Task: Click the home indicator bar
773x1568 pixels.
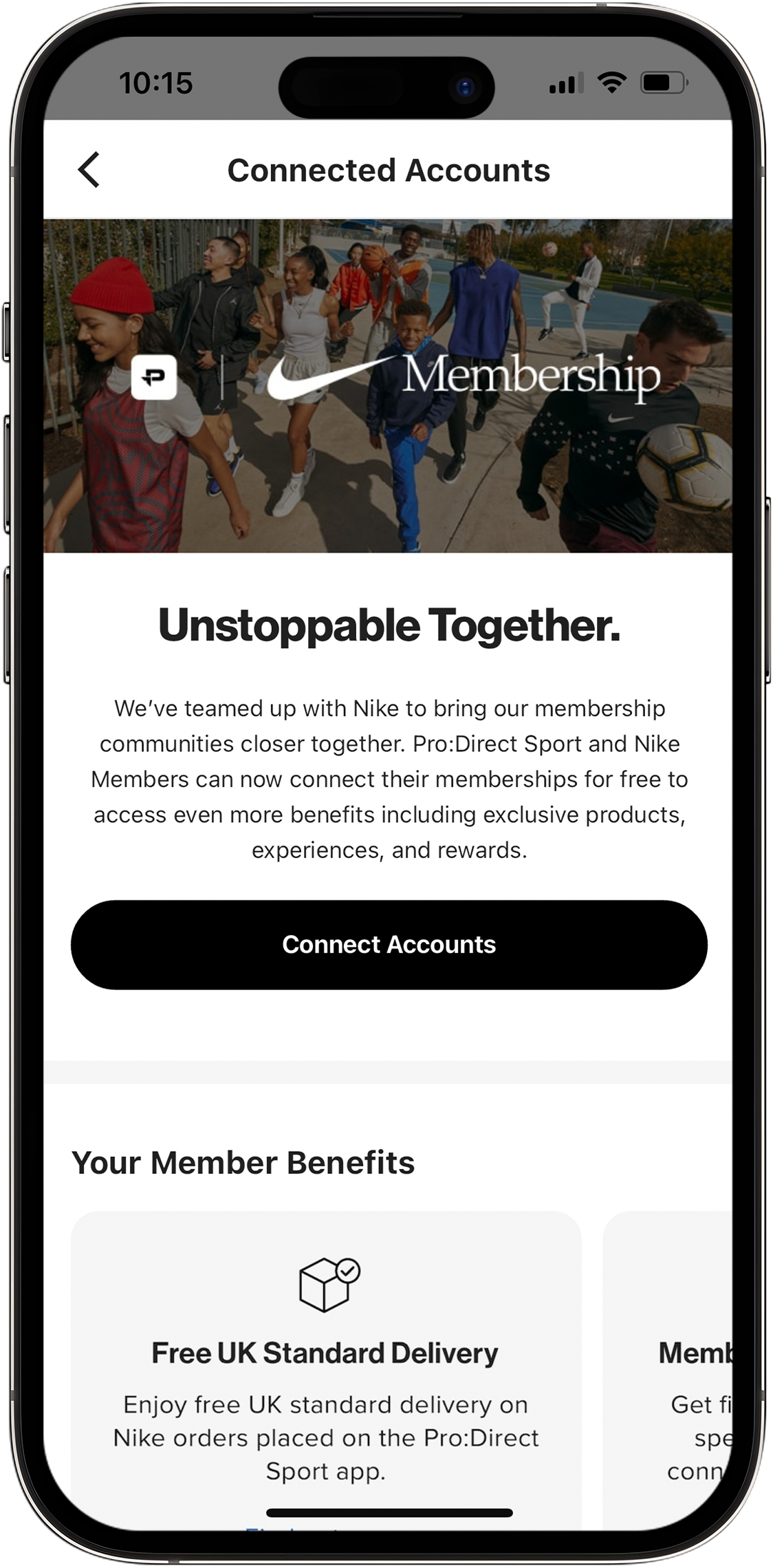Action: (x=389, y=1512)
